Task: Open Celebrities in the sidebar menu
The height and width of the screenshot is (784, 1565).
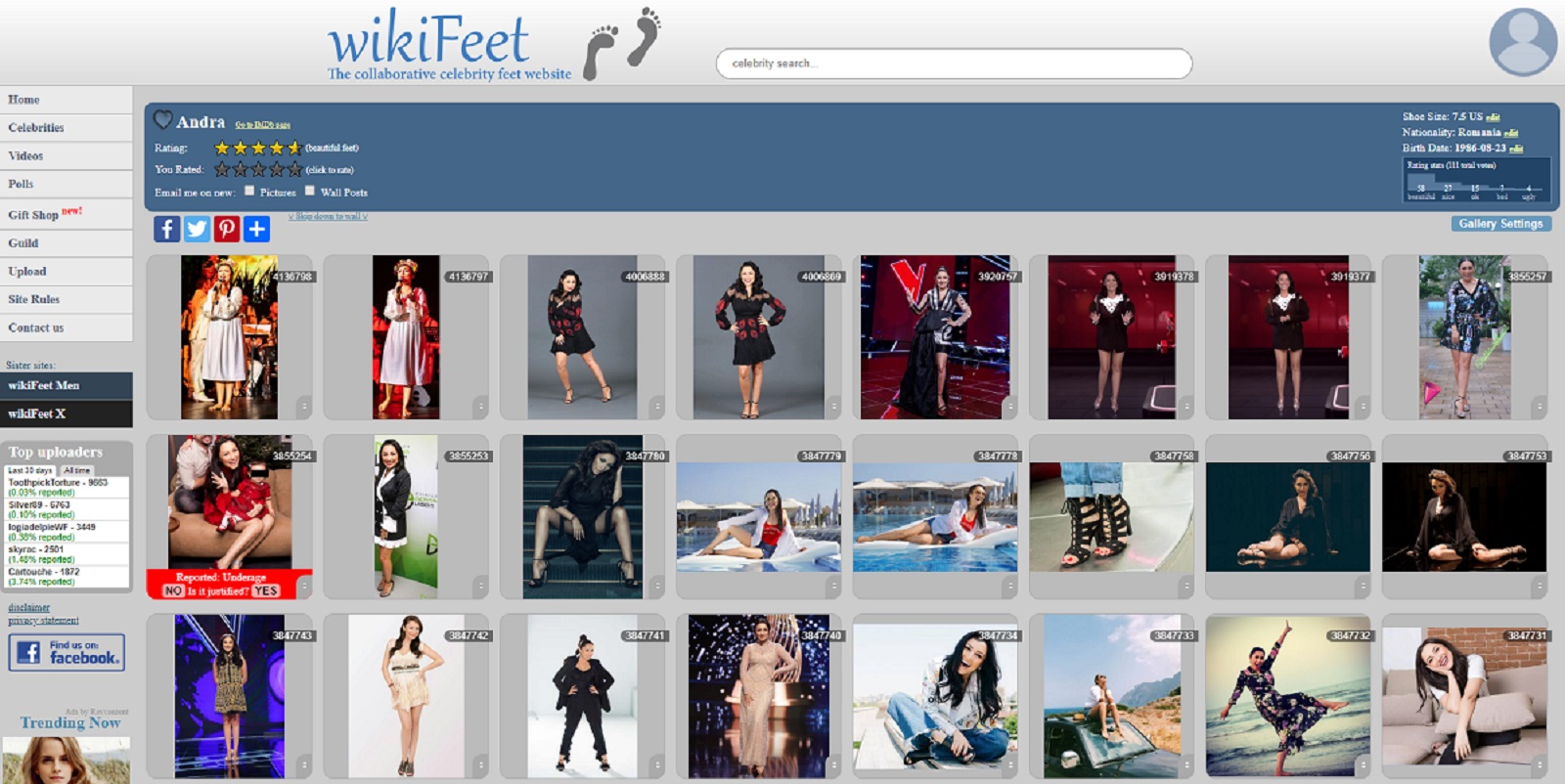Action: tap(36, 128)
